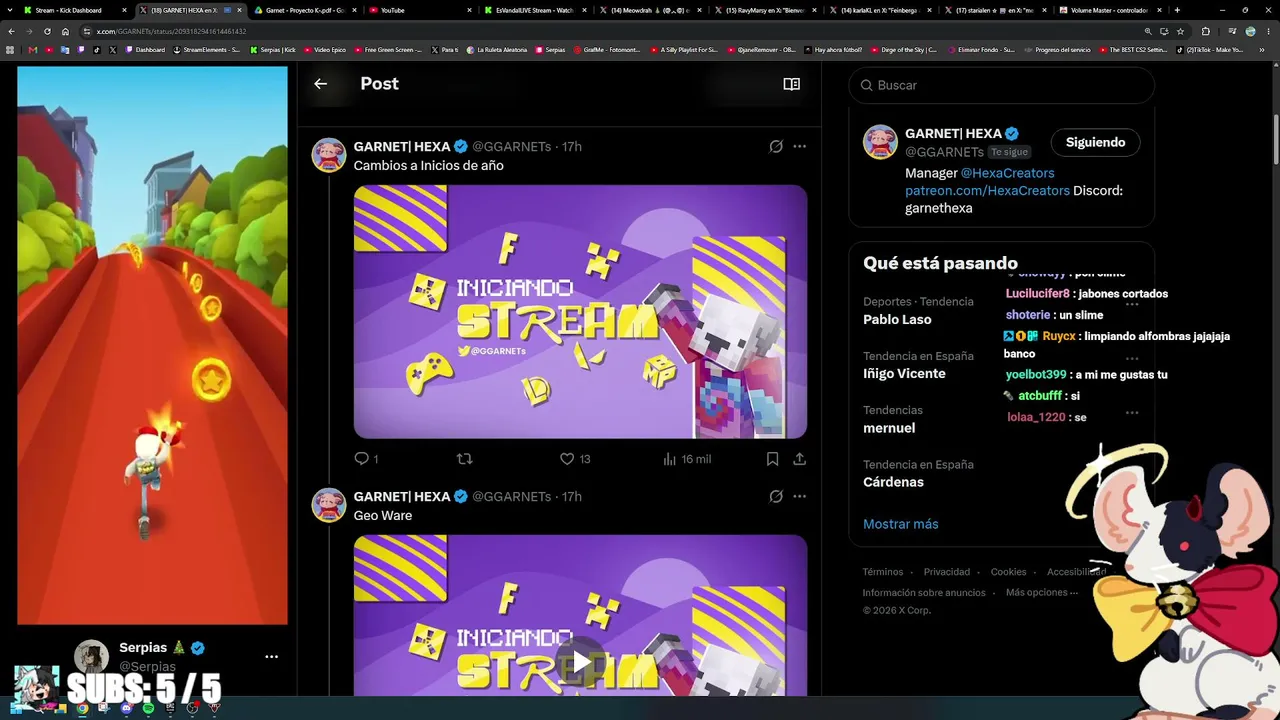This screenshot has width=1280, height=720.
Task: Open the Cookies footer link
Action: (x=1009, y=572)
